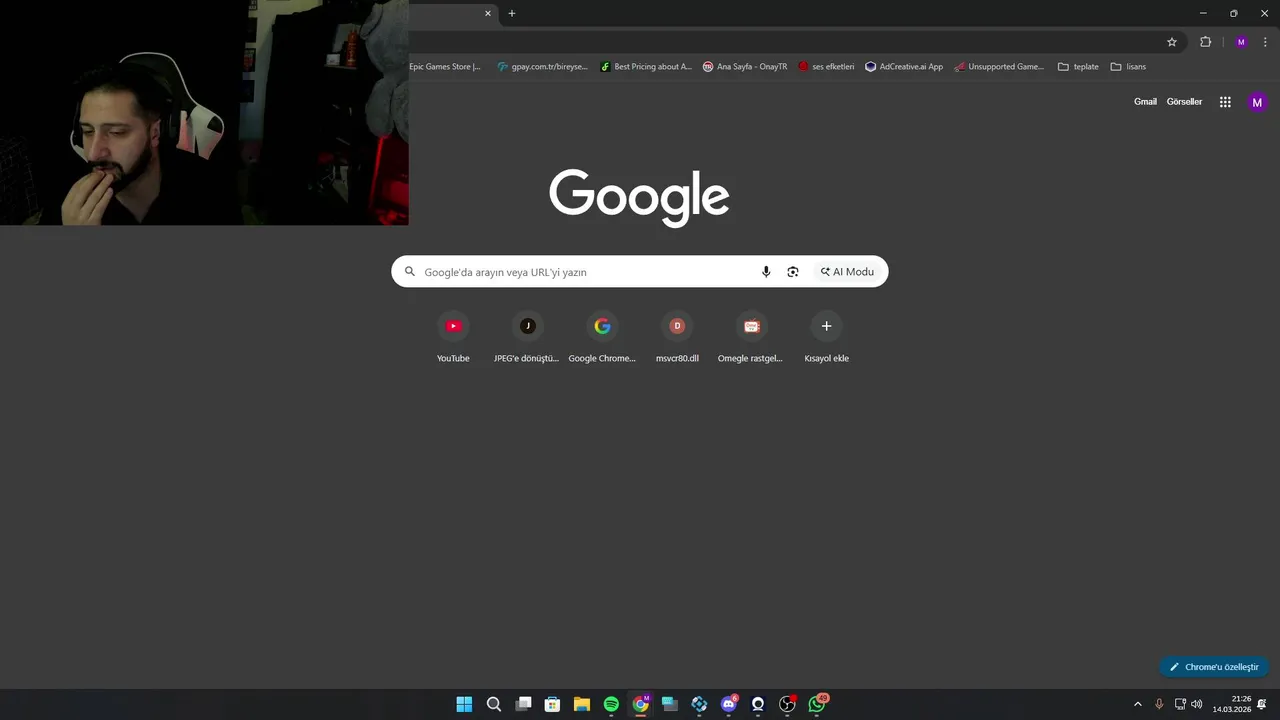The image size is (1280, 720).
Task: Open the msvcr80.dll shortcut tile
Action: [x=677, y=338]
